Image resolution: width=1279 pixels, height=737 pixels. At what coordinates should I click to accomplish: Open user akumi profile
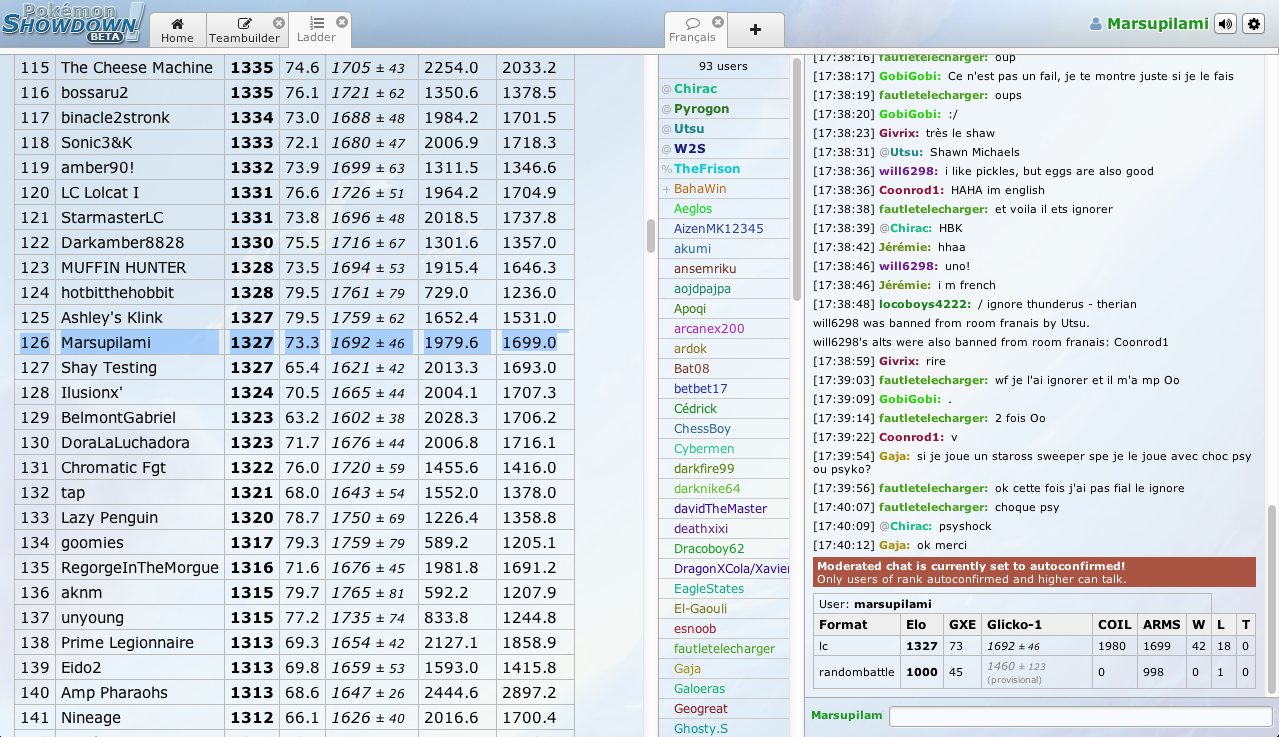click(x=725, y=249)
